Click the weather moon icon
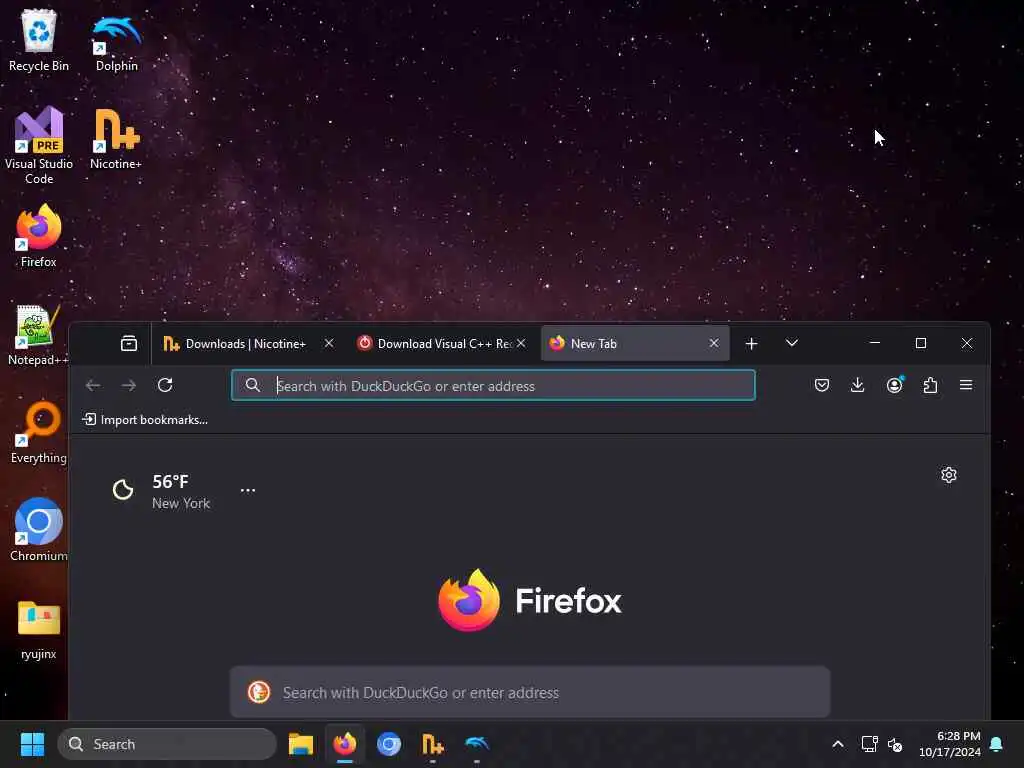 pos(123,489)
